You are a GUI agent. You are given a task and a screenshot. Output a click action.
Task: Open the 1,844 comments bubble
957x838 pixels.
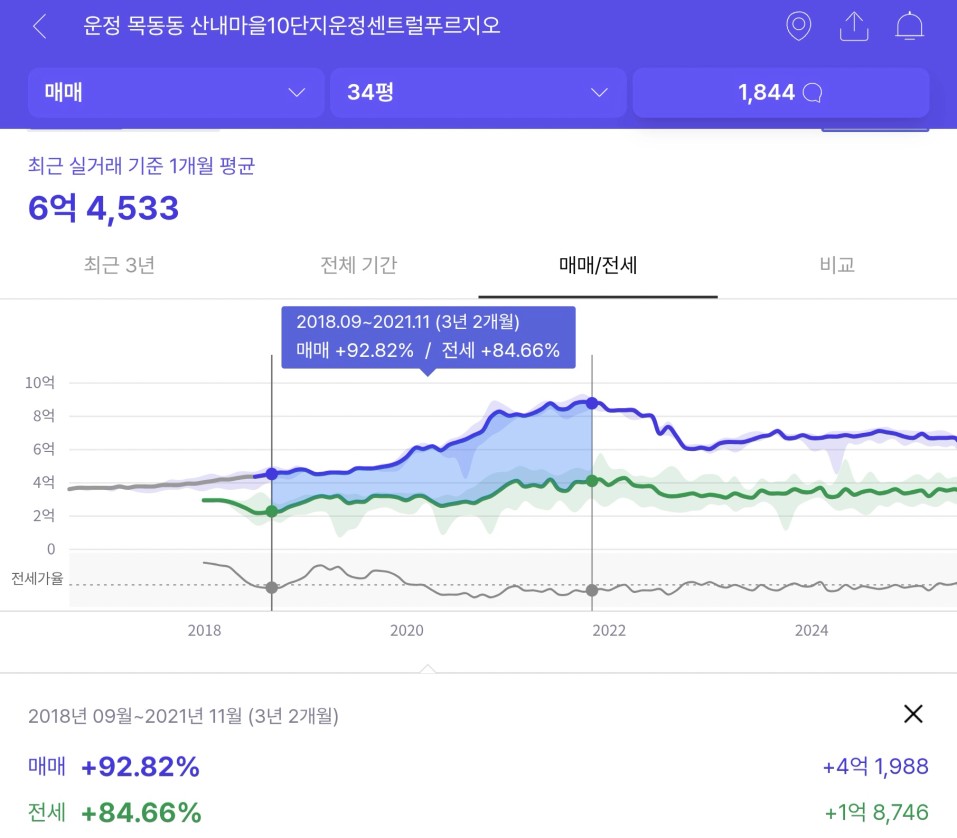(781, 93)
